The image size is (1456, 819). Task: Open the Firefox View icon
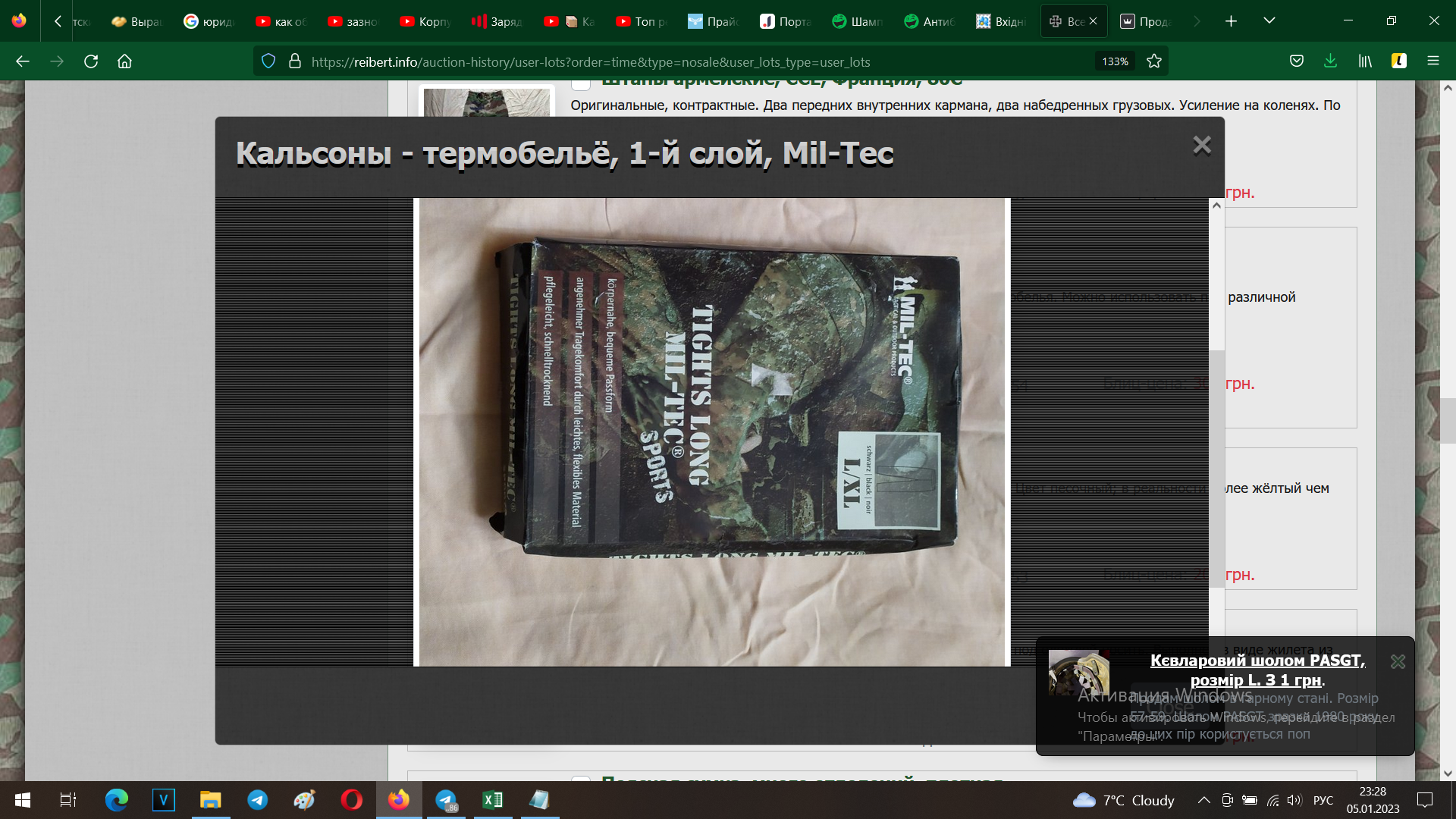(x=19, y=20)
